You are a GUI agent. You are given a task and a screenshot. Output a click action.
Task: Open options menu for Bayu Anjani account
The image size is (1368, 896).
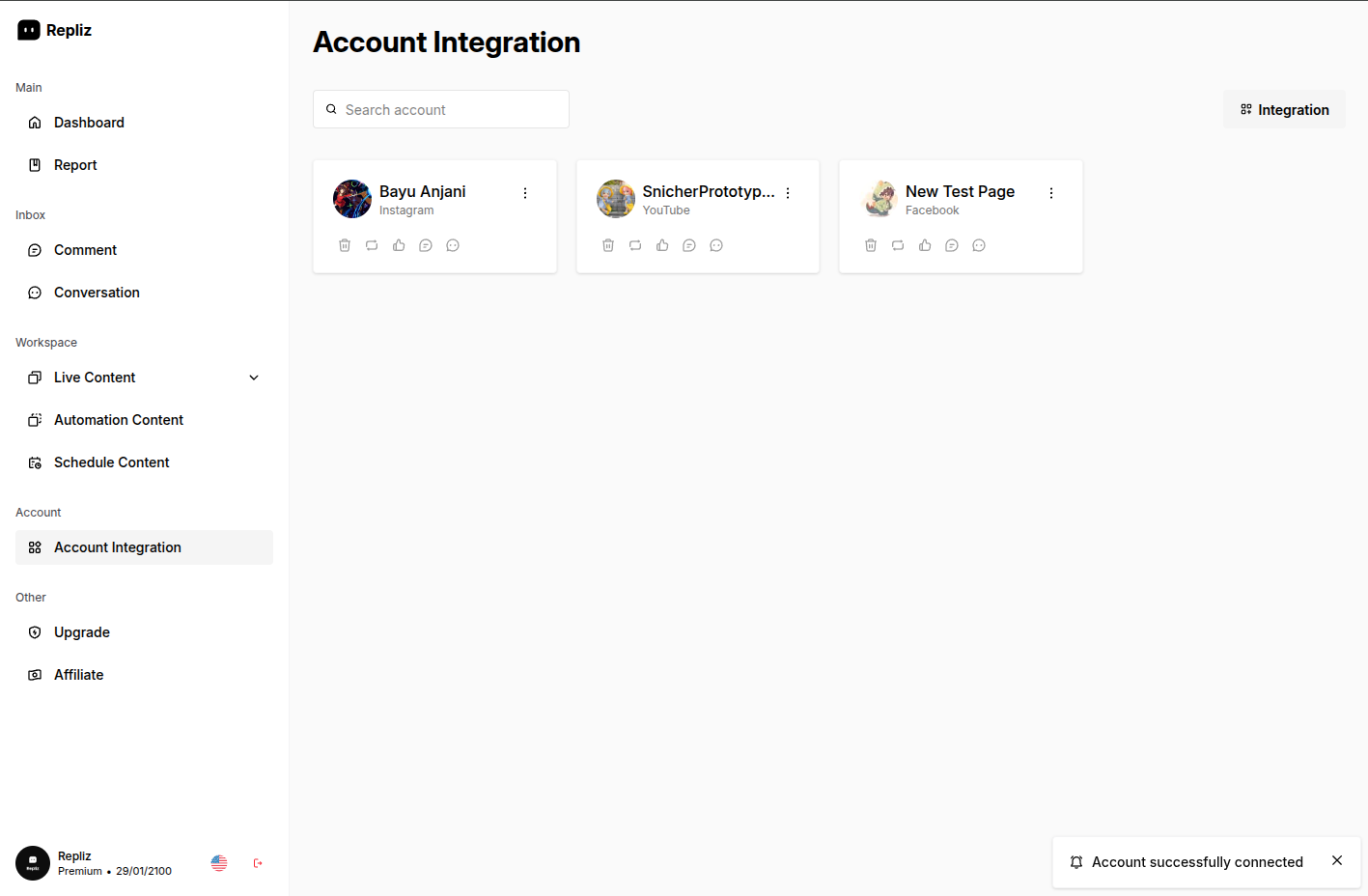click(x=525, y=193)
